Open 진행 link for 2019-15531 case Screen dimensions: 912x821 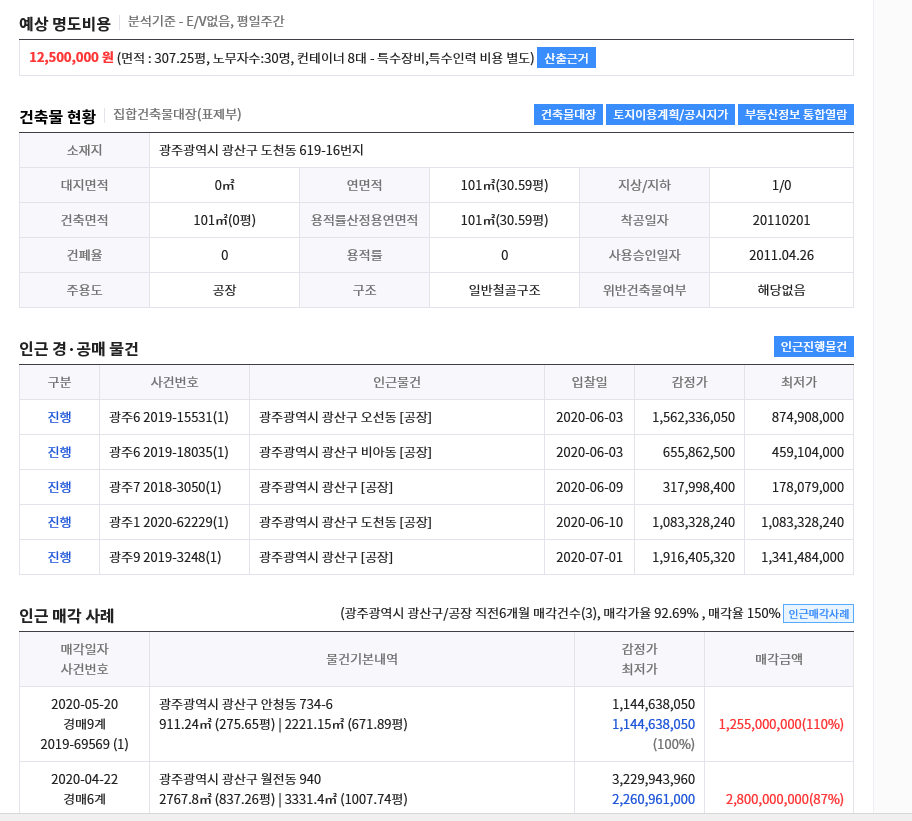point(59,417)
